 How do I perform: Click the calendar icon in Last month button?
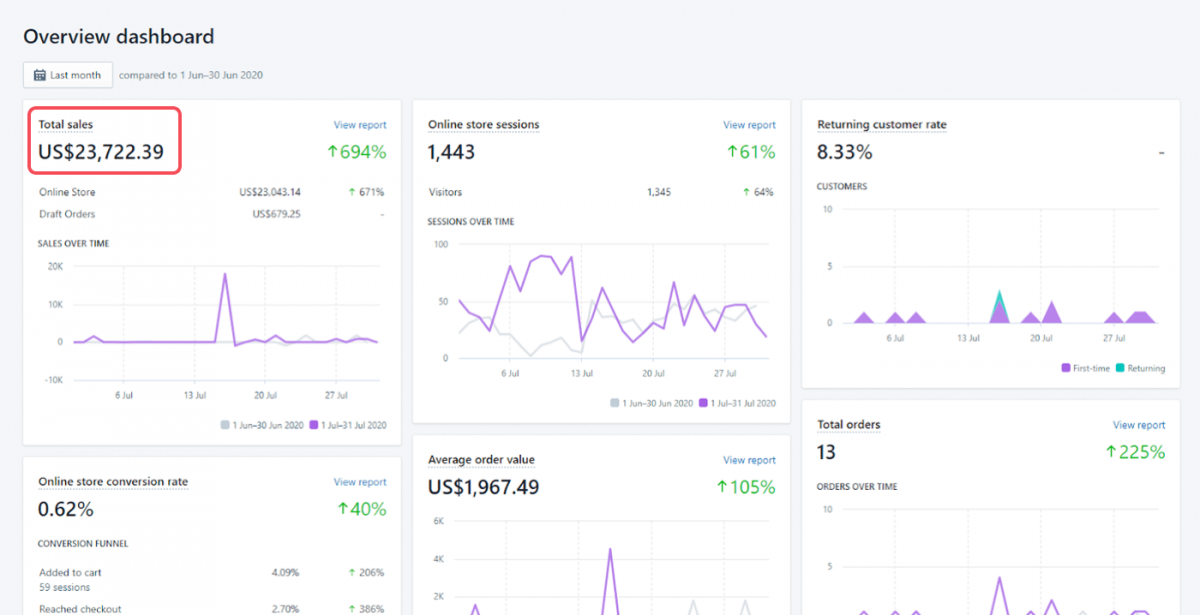(40, 75)
